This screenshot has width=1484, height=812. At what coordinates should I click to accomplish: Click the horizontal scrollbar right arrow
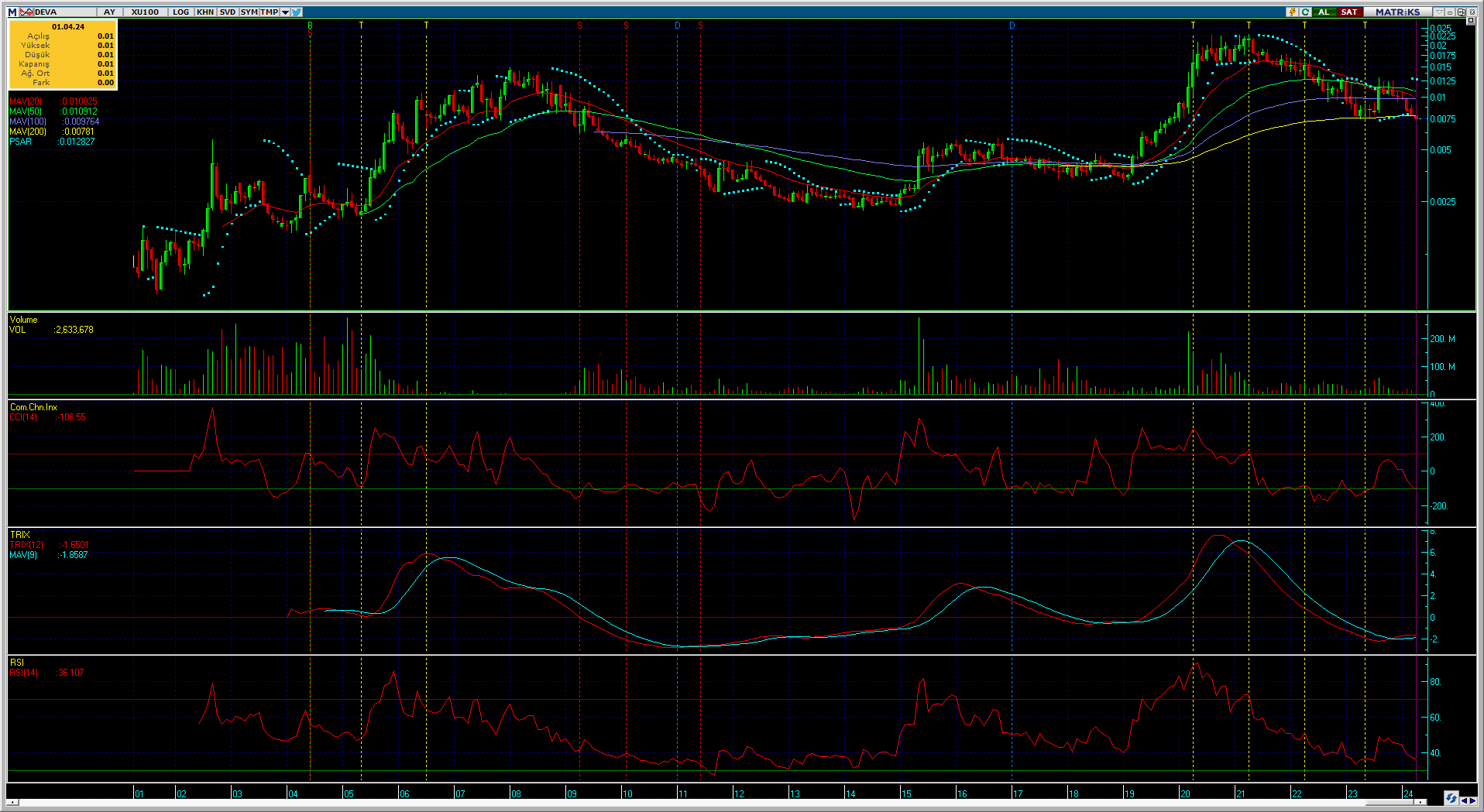point(1422,802)
